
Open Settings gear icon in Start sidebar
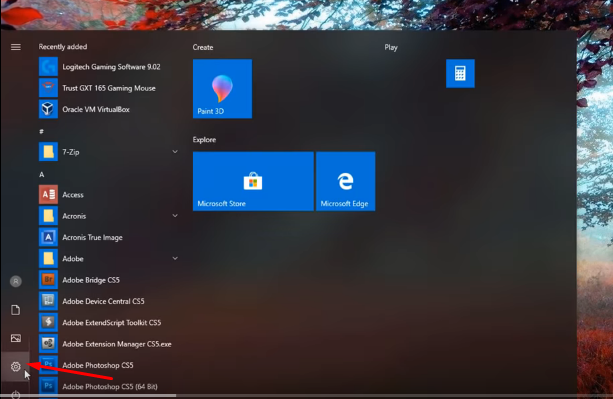pos(16,367)
